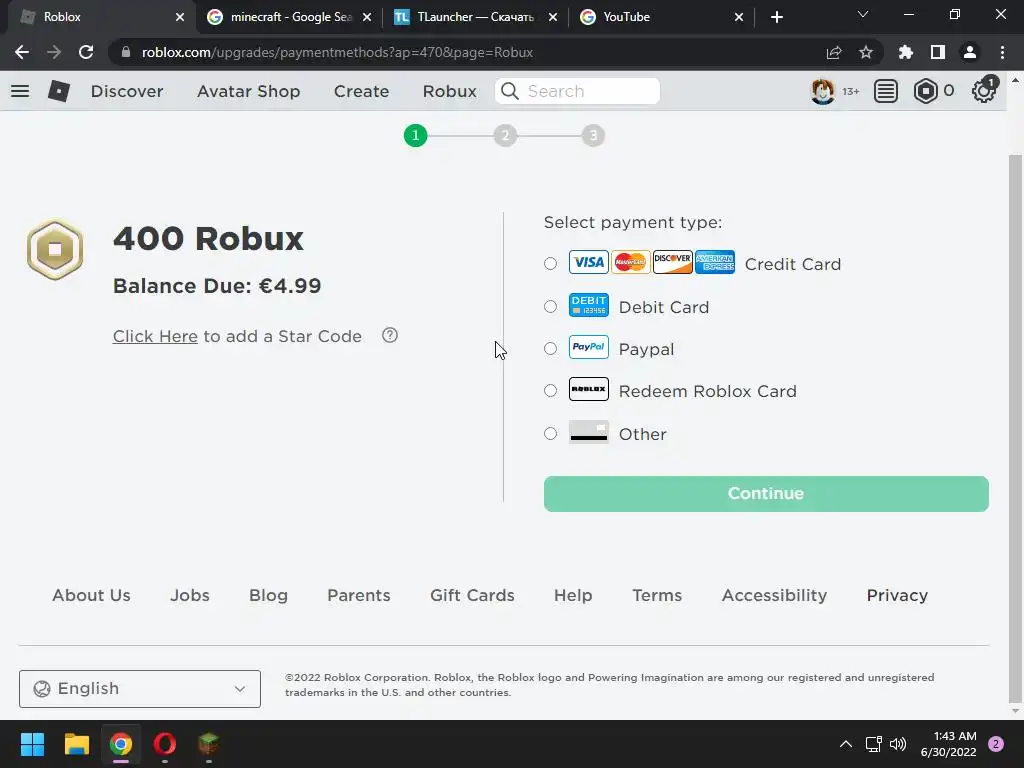Open the settings gear icon

[x=984, y=91]
